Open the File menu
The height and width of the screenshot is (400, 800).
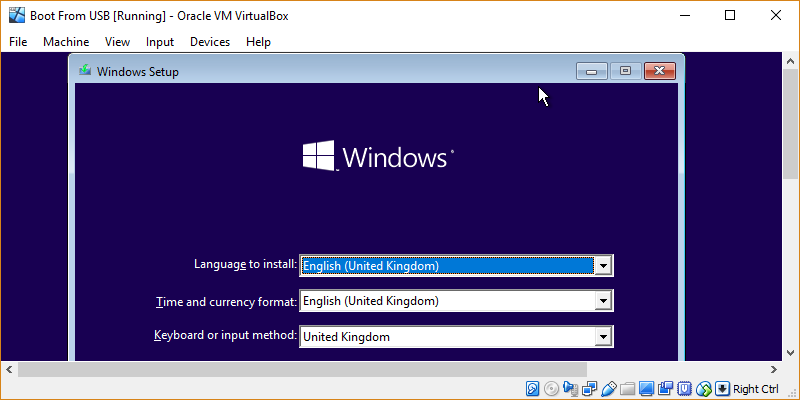[x=18, y=42]
